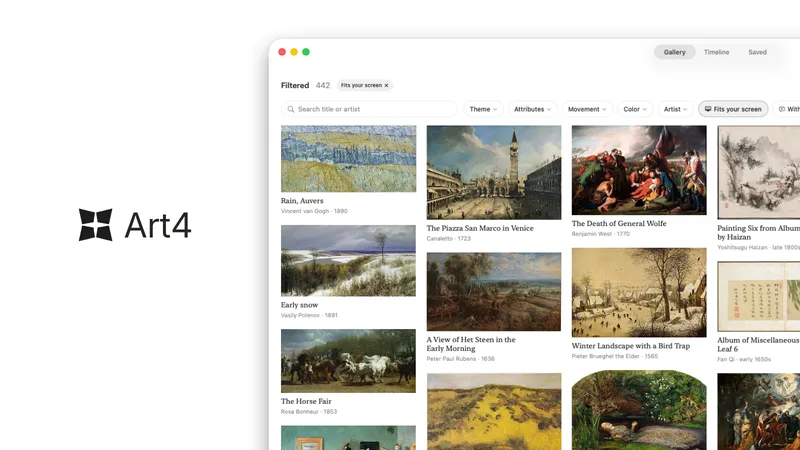
Task: Open 'The Death of General Wolfe' thumbnail
Action: tap(639, 170)
